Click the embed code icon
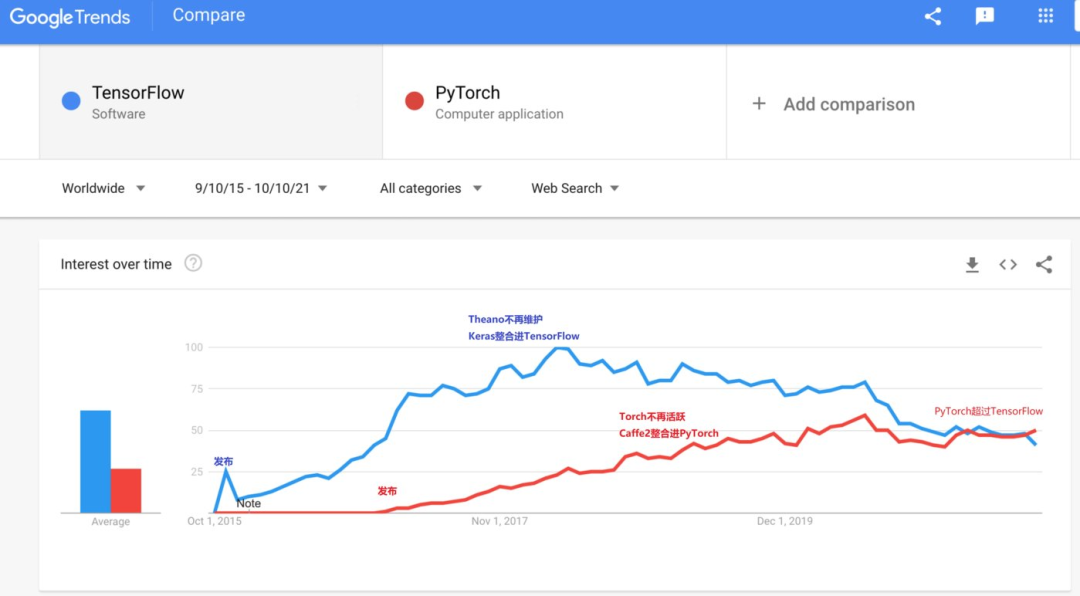 pos(1008,264)
